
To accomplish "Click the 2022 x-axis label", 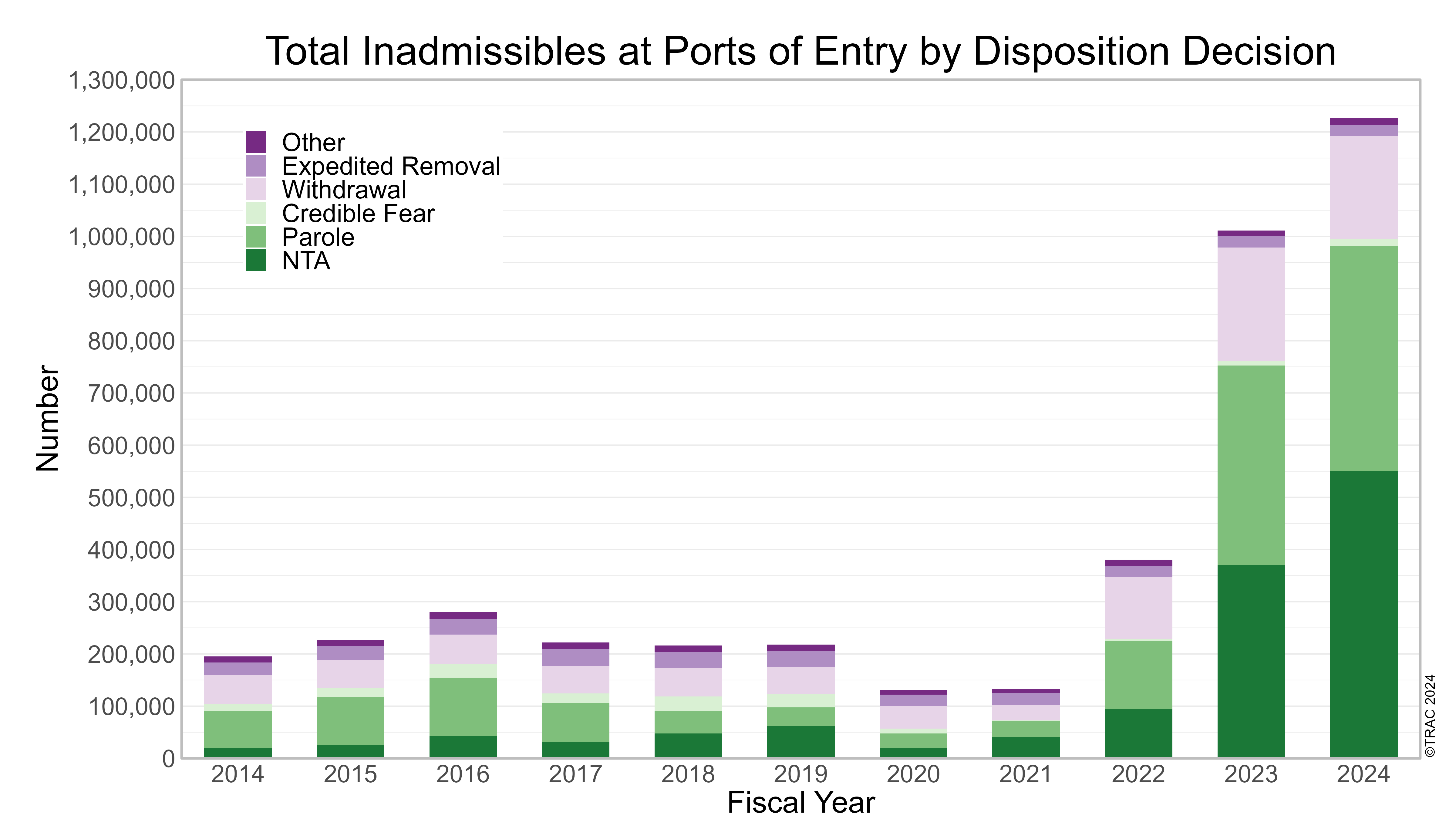I will (1138, 774).
